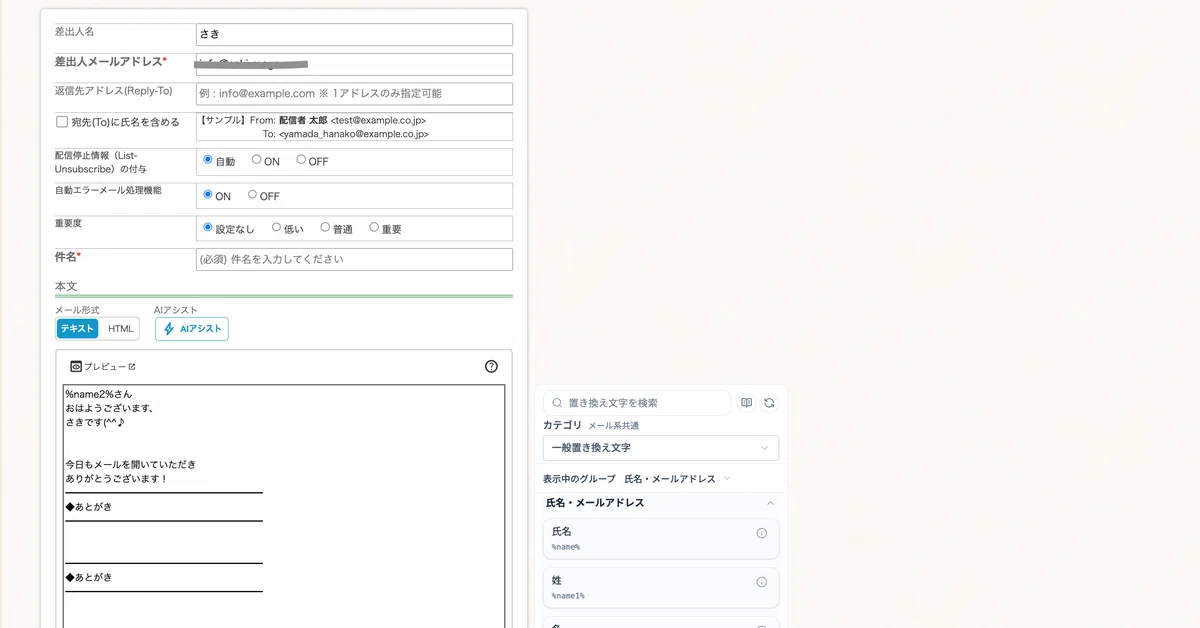Viewport: 1200px width, 628px height.
Task: Click the おはようございます、 line
Action: coord(110,408)
